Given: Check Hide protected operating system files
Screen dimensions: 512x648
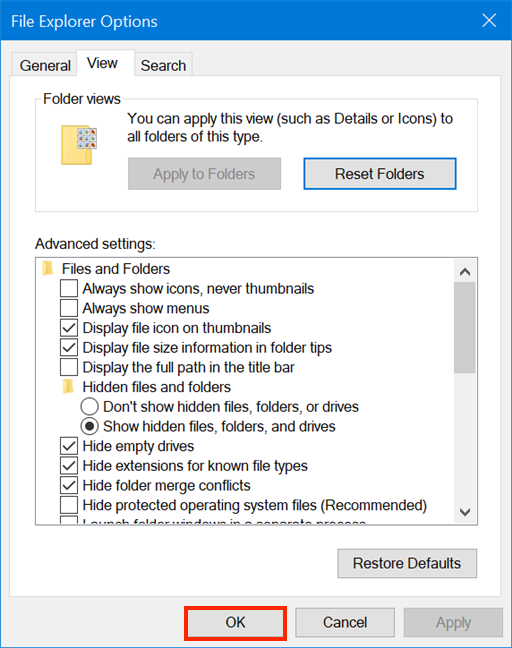Looking at the screenshot, I should click(x=69, y=505).
